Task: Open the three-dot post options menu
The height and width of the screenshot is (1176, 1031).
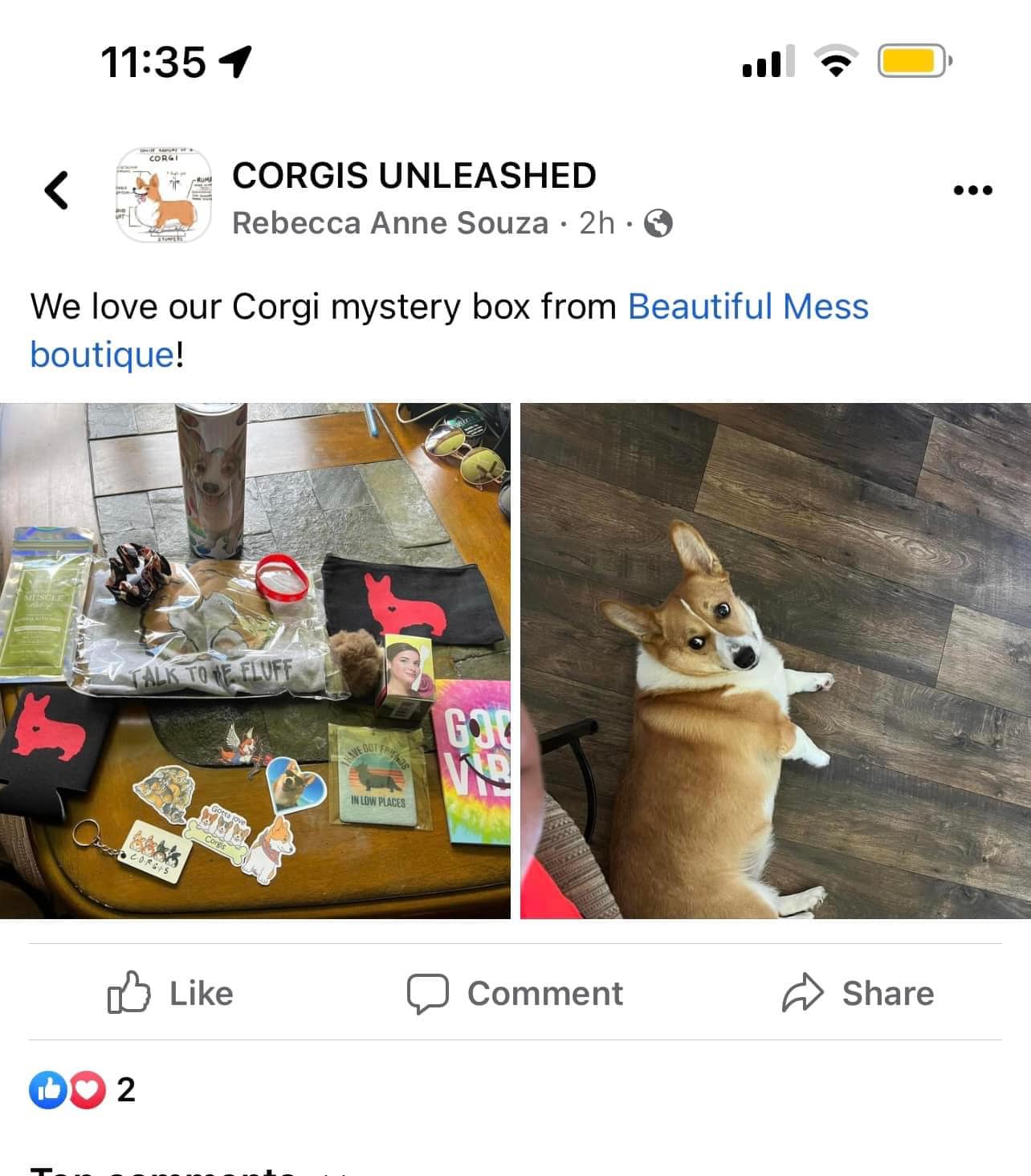Action: point(972,190)
